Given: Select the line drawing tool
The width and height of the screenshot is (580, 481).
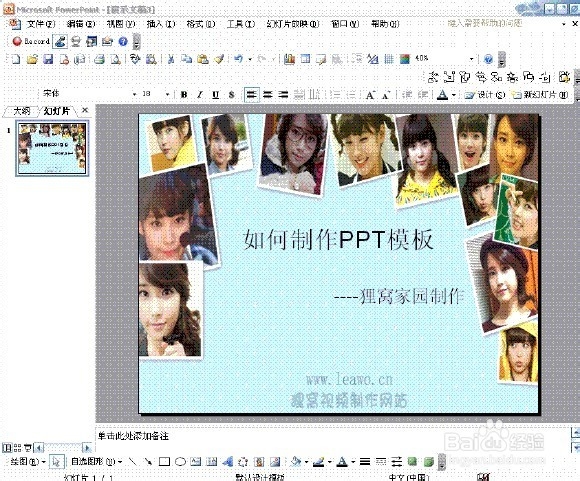Looking at the screenshot, I should pyautogui.click(x=132, y=462).
